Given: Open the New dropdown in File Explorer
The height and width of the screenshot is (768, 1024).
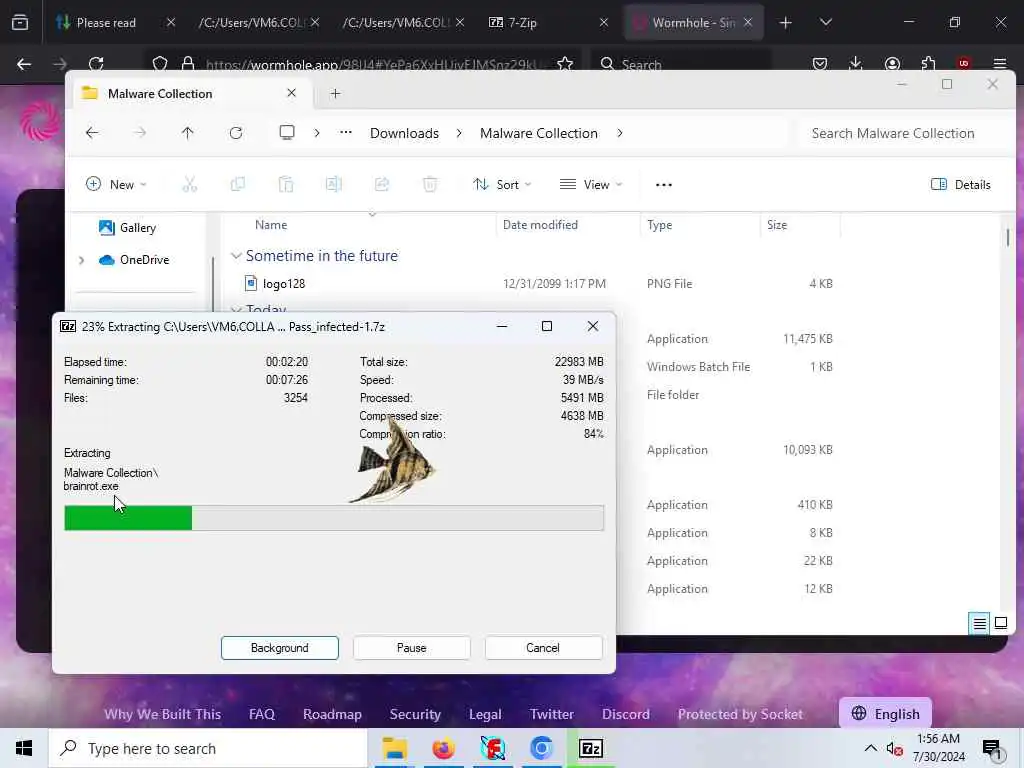Looking at the screenshot, I should pyautogui.click(x=116, y=185).
